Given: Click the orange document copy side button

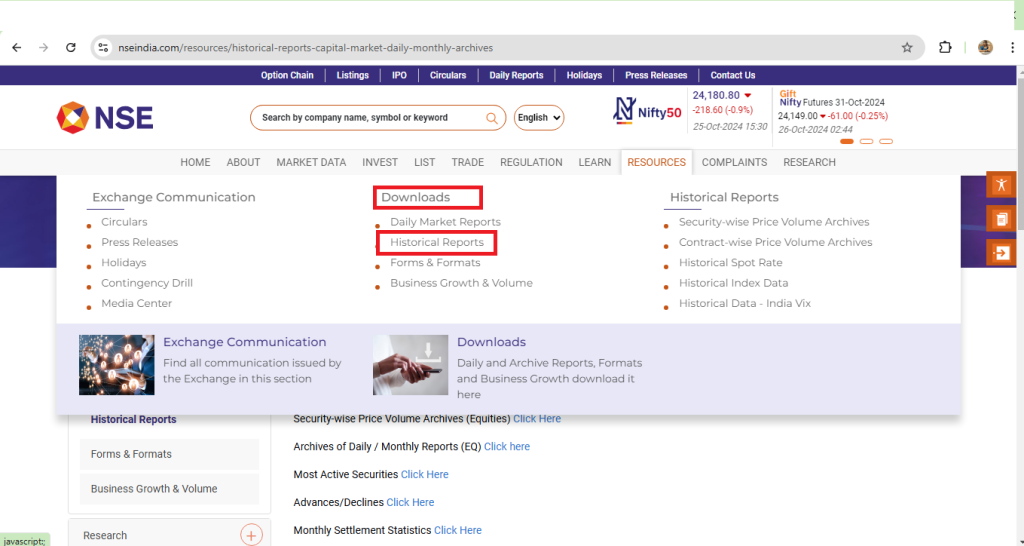Looking at the screenshot, I should [1001, 219].
